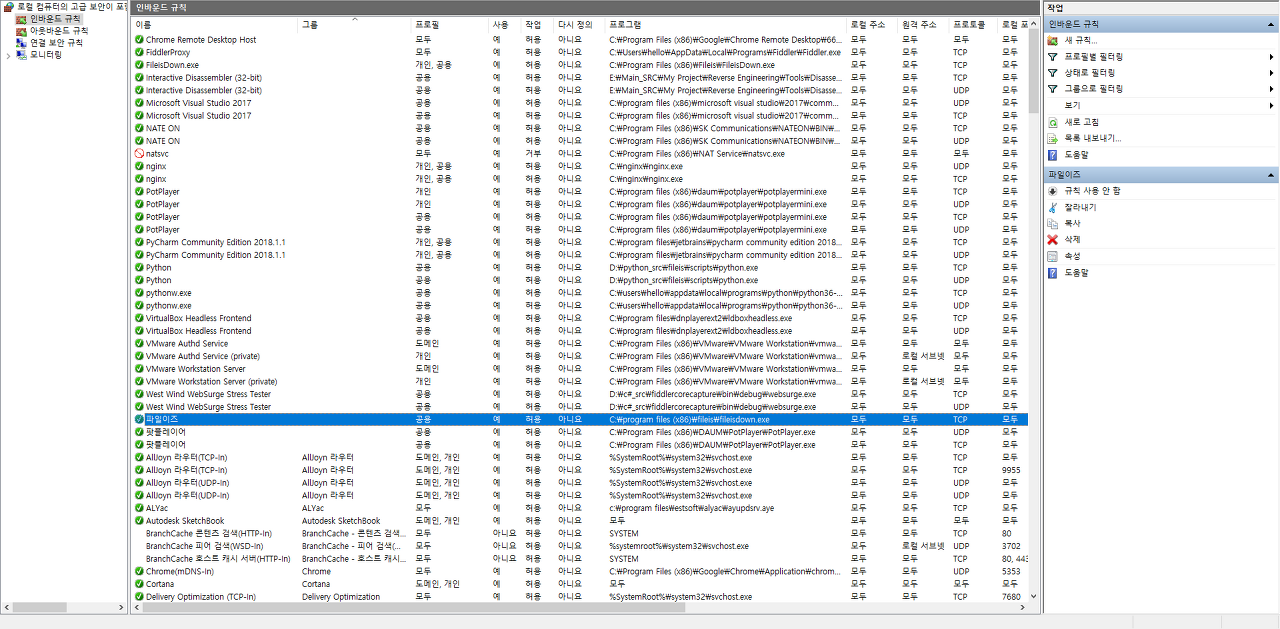Open 상태로 필터링 submenu arrow
Viewport: 1280px width, 629px height.
coord(1271,73)
